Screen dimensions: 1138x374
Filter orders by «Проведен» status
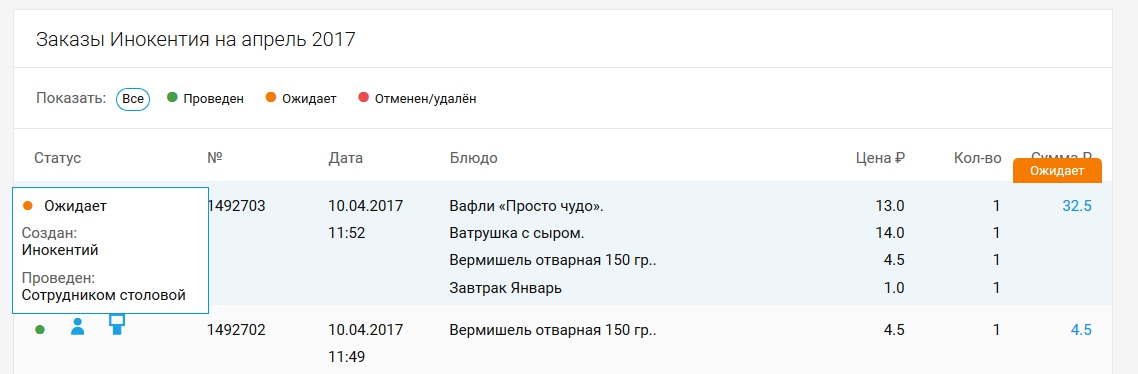pos(205,98)
